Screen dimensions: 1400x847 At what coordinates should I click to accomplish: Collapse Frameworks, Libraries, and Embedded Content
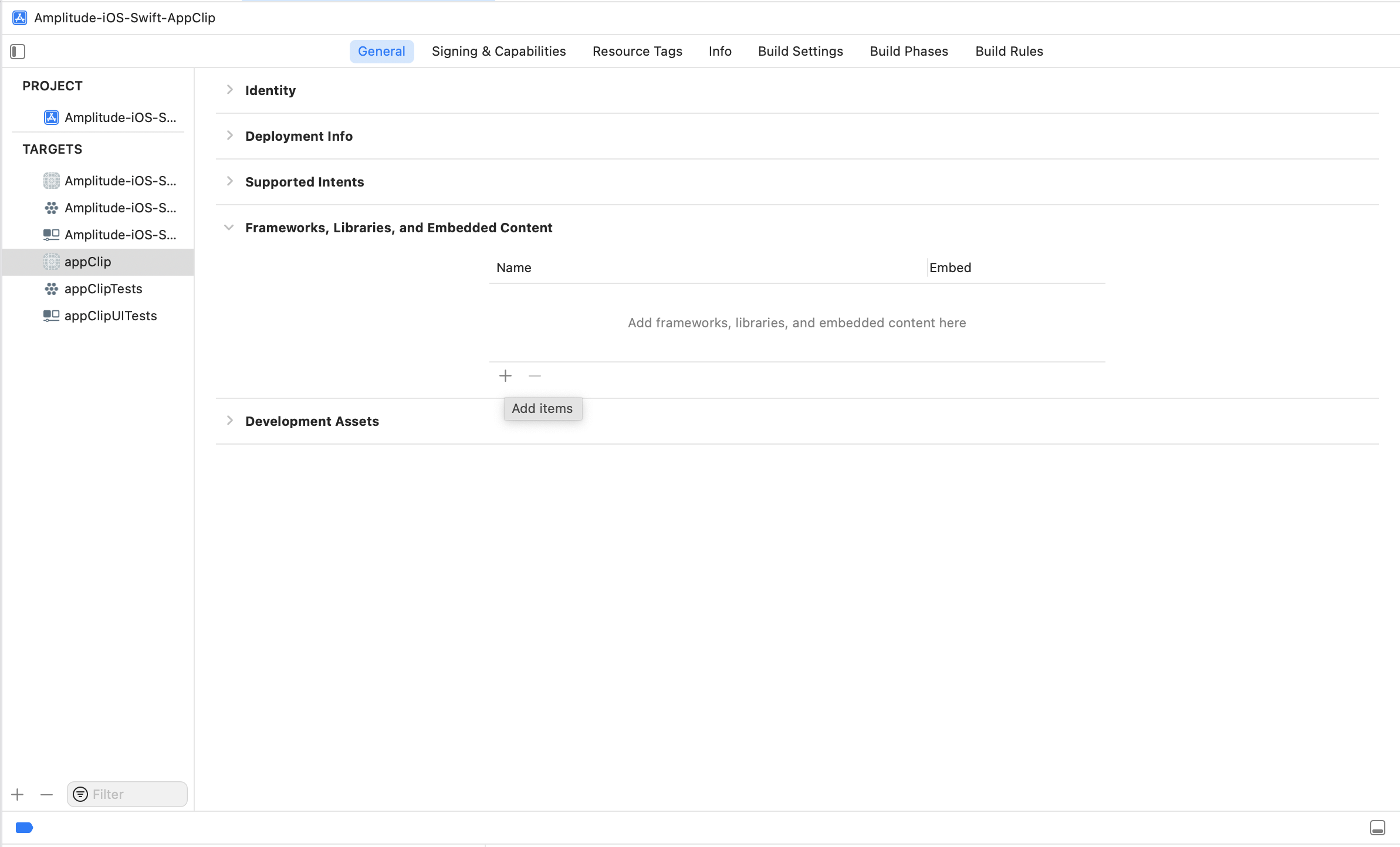(x=229, y=228)
